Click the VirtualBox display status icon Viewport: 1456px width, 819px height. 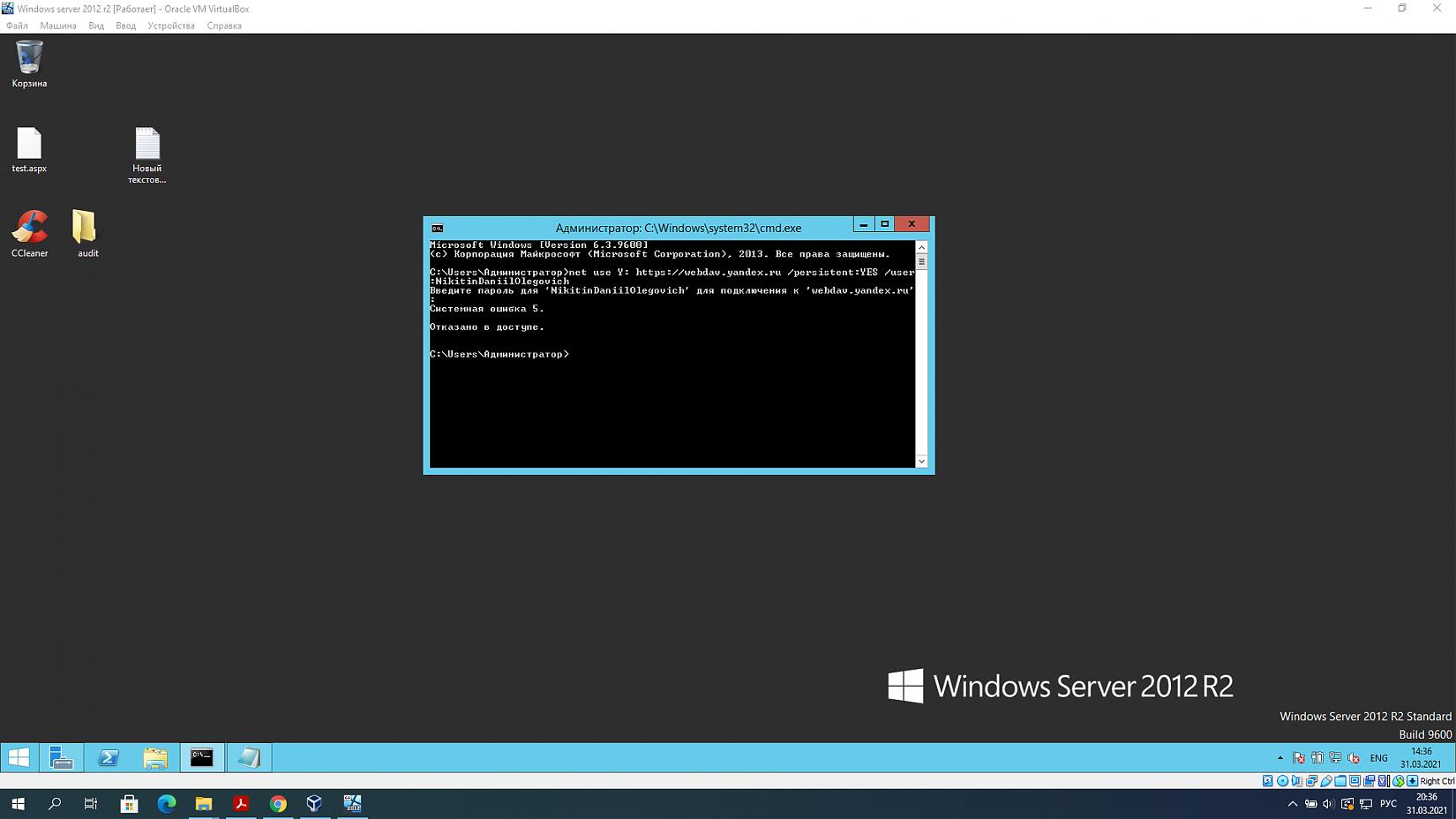pos(1355,781)
